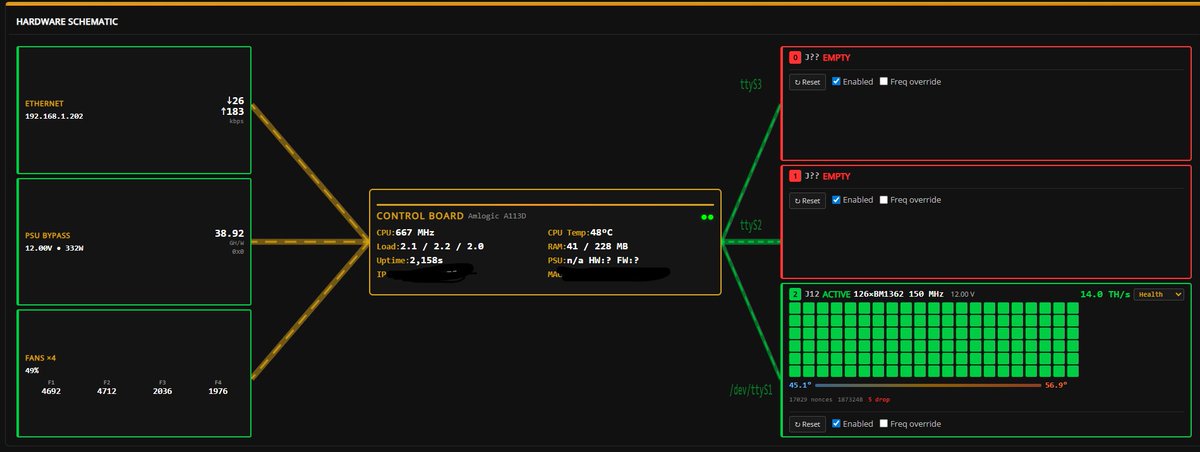The width and height of the screenshot is (1200, 452).
Task: Open the Health dropdown on J12 panel
Action: [x=1158, y=294]
